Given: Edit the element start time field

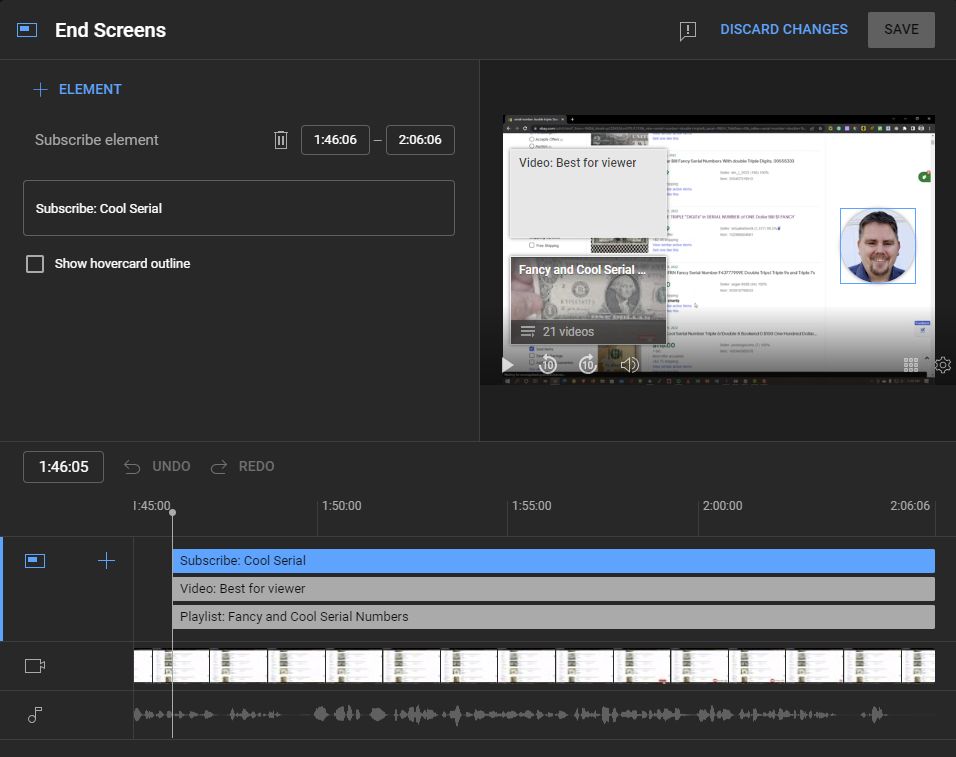Looking at the screenshot, I should (x=335, y=139).
